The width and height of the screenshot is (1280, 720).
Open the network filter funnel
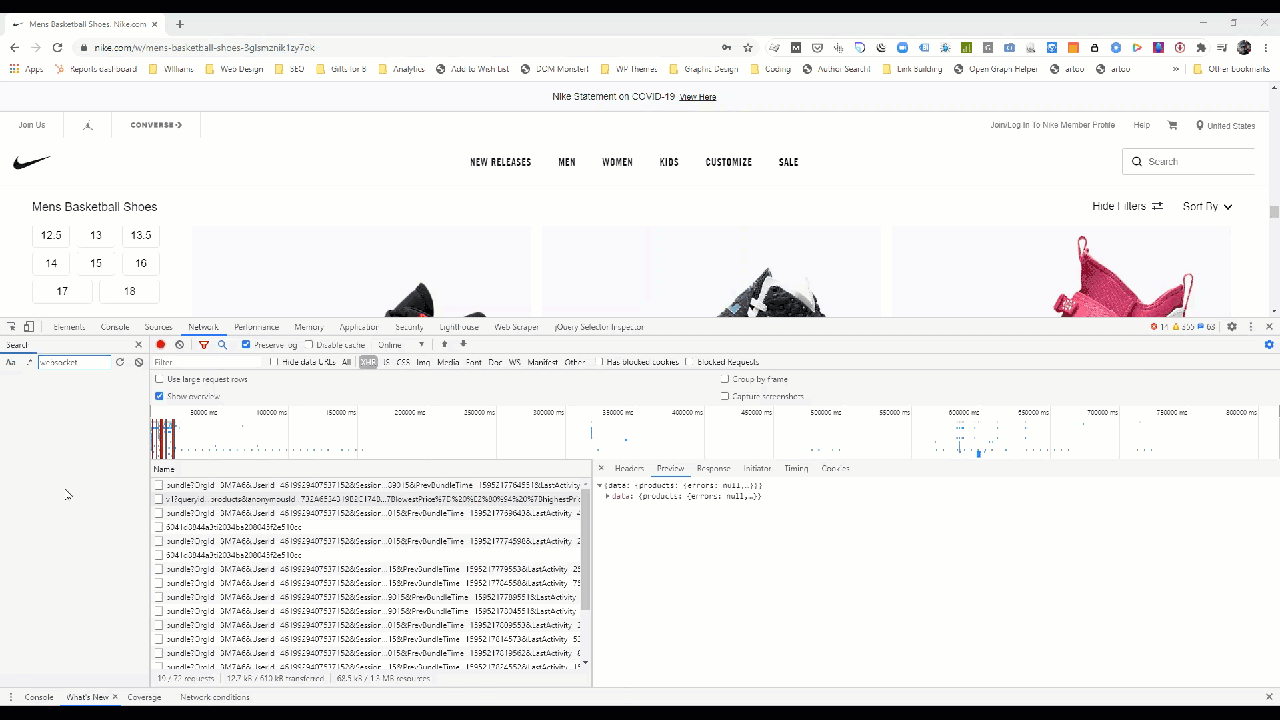203,344
